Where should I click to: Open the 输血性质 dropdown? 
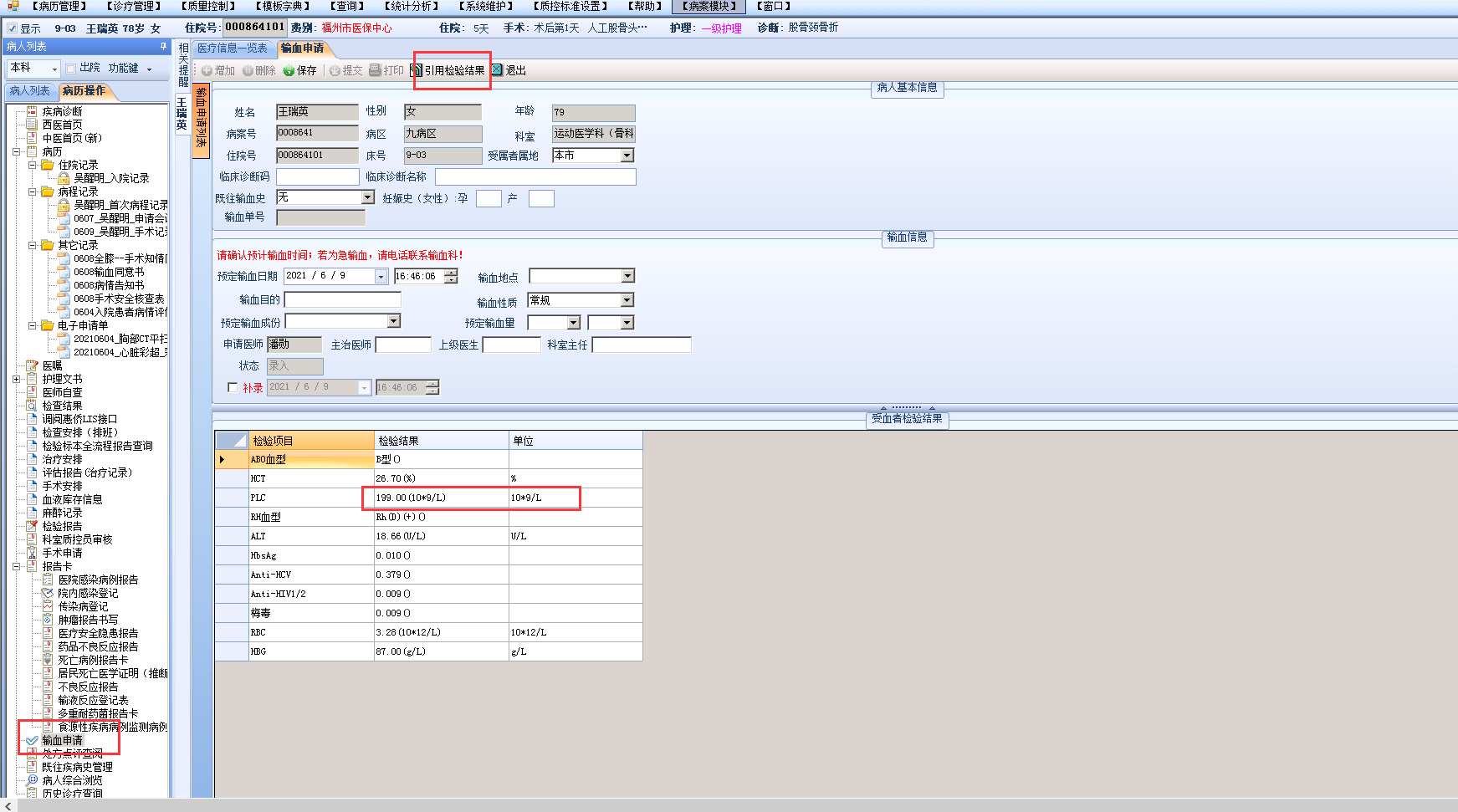tap(628, 300)
